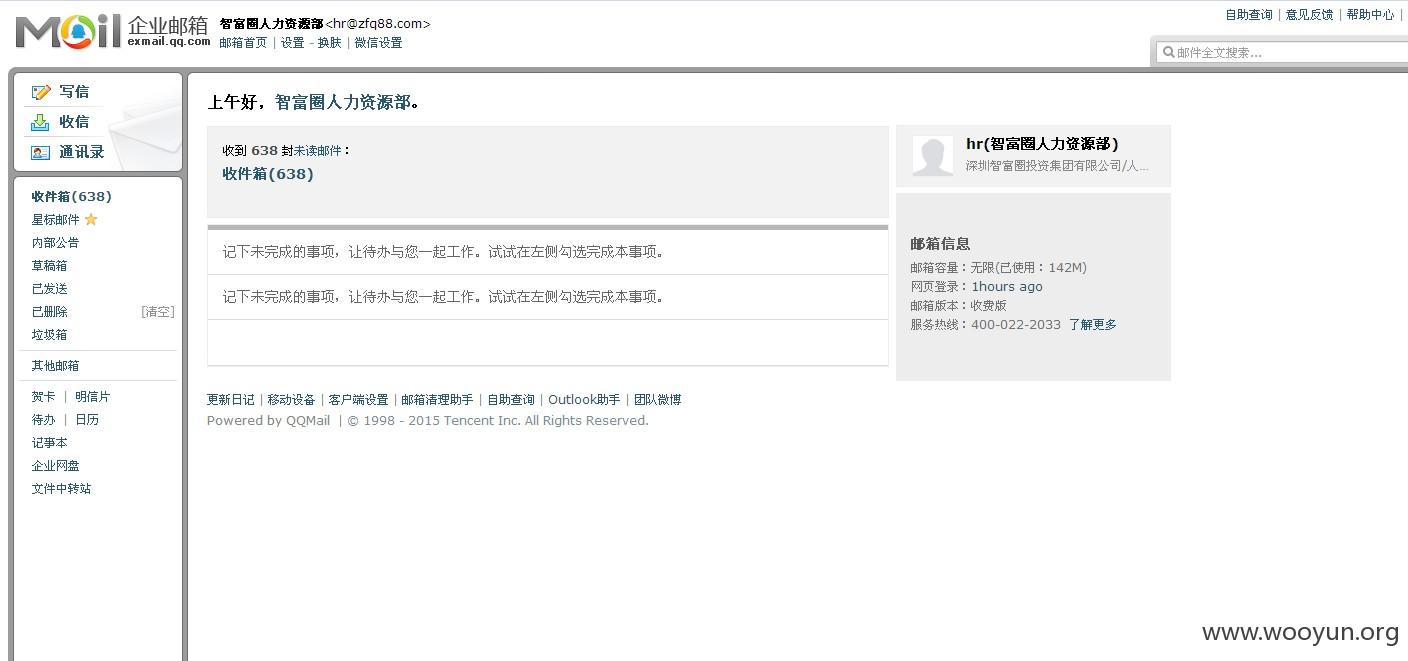Open the 内部公告 folder
1408x661 pixels.
click(55, 242)
